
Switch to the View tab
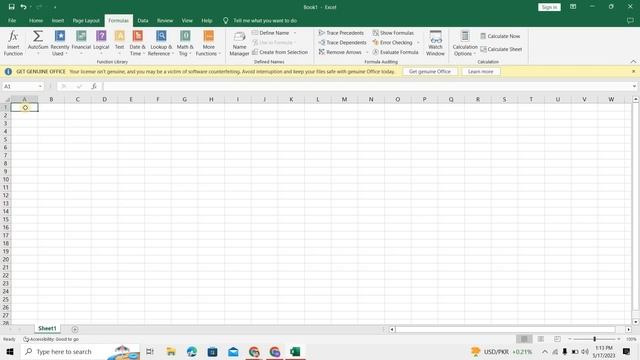(x=187, y=20)
